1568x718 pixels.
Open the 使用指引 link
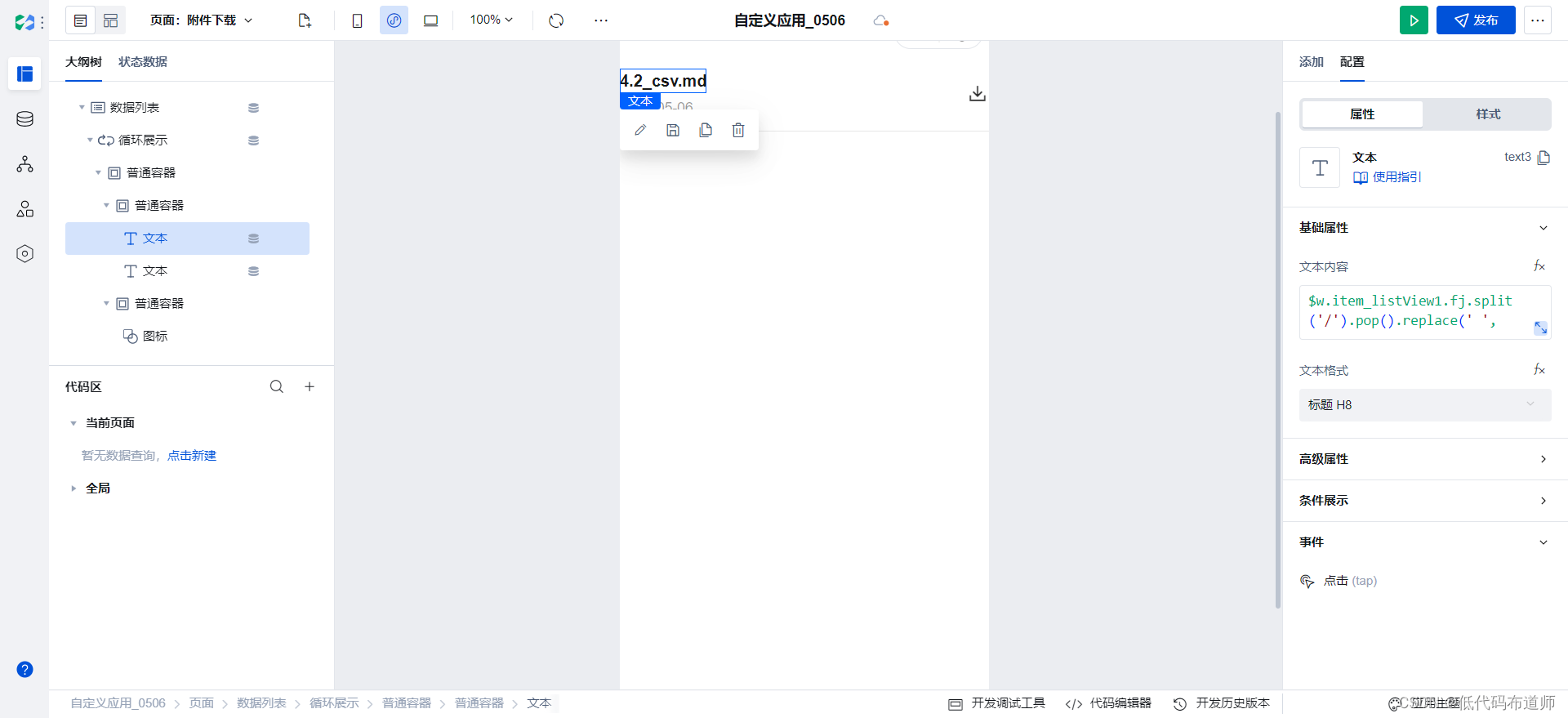click(1388, 177)
